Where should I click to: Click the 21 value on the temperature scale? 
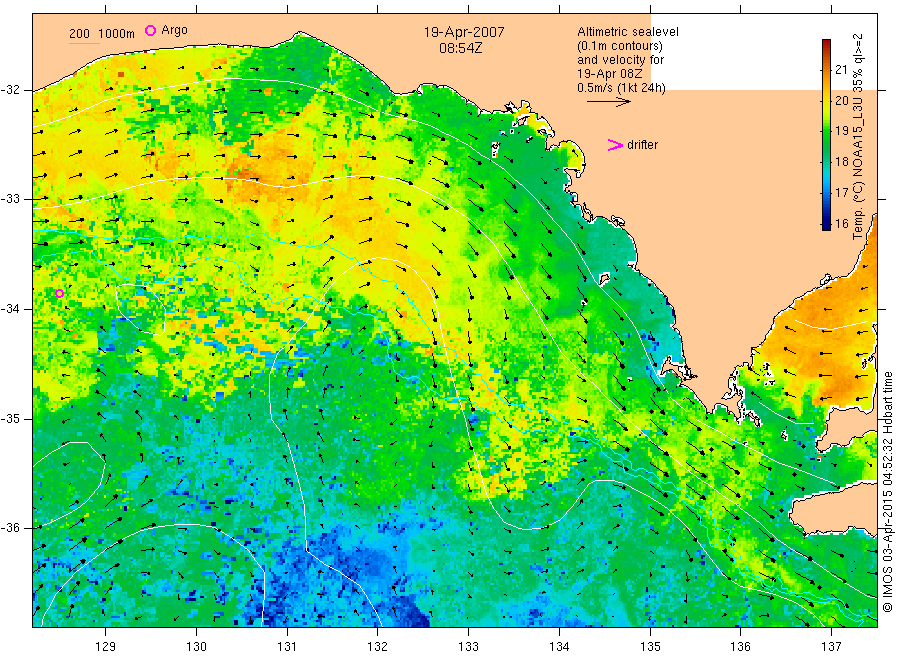(841, 69)
